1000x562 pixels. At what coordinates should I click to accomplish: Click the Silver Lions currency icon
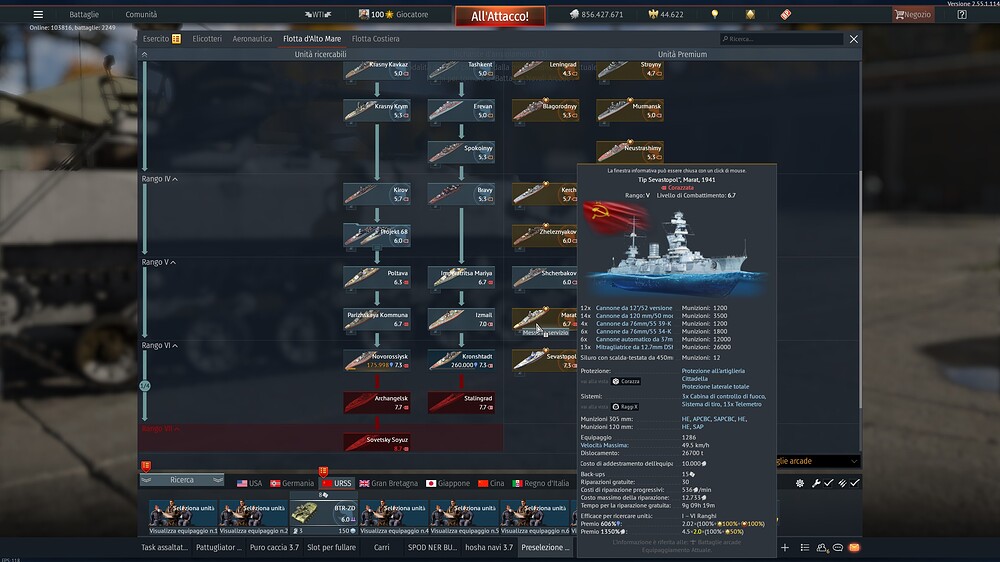pos(574,14)
